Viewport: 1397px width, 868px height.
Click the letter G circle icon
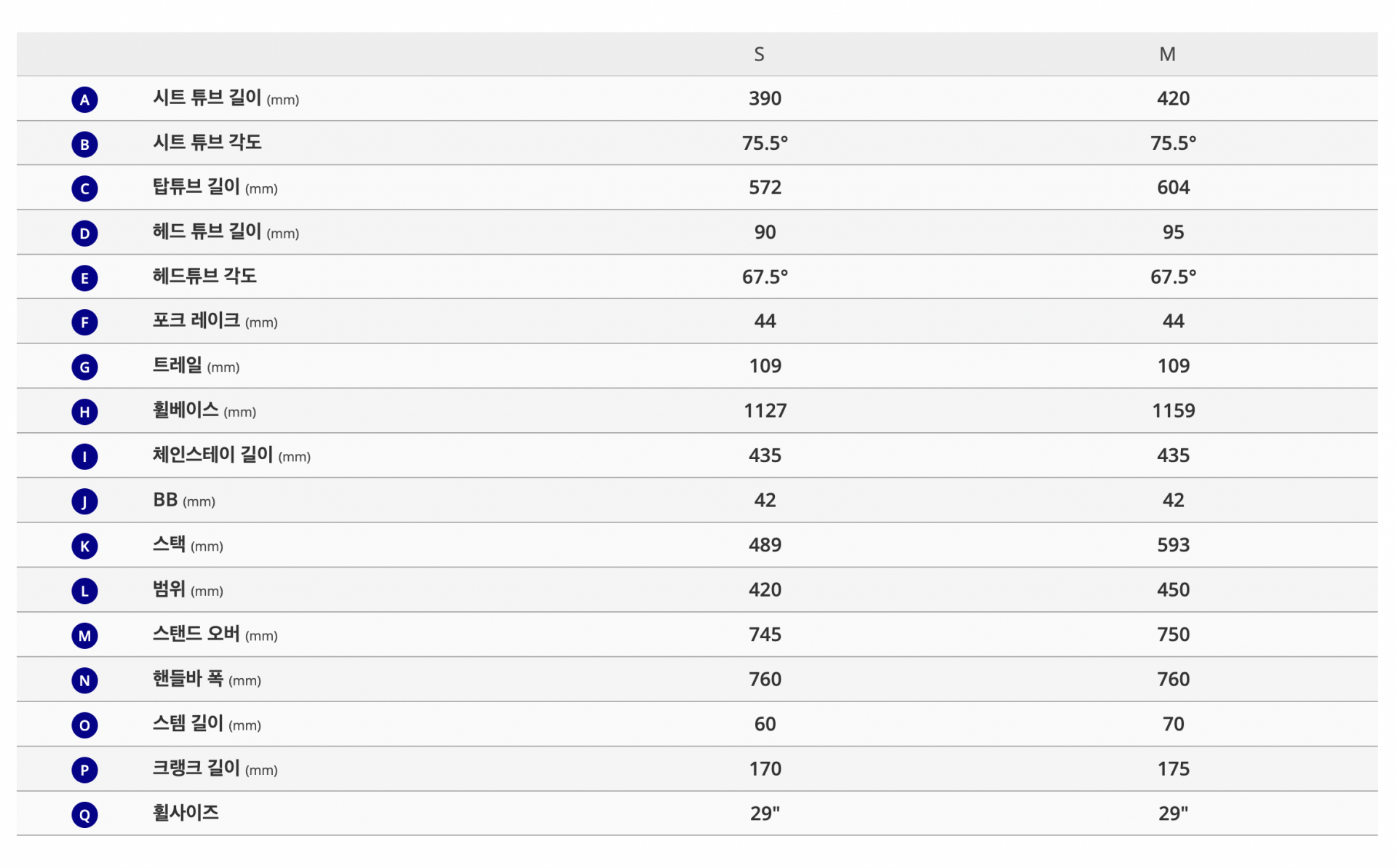[84, 367]
